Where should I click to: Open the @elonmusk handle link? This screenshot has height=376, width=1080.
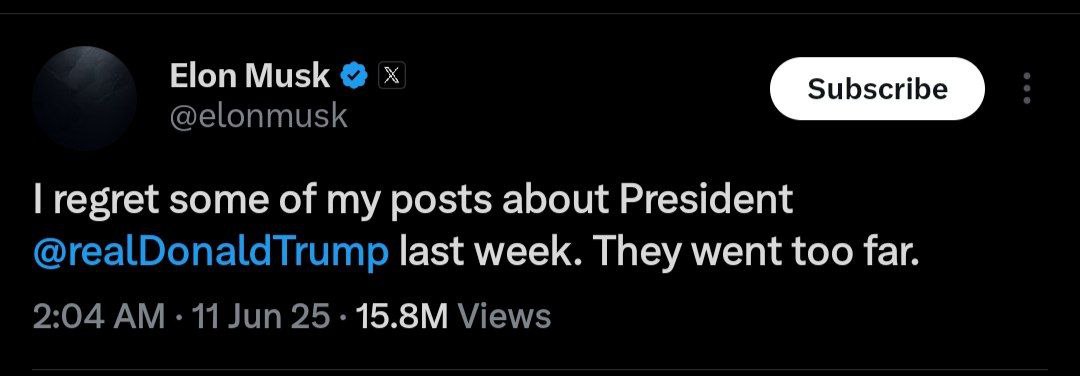click(x=258, y=117)
